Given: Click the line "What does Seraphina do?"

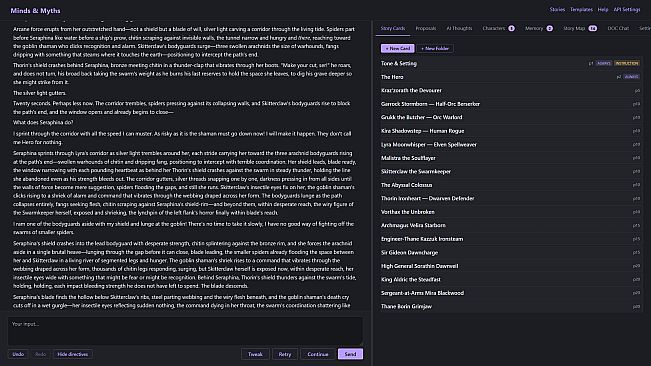Looking at the screenshot, I should point(43,122).
